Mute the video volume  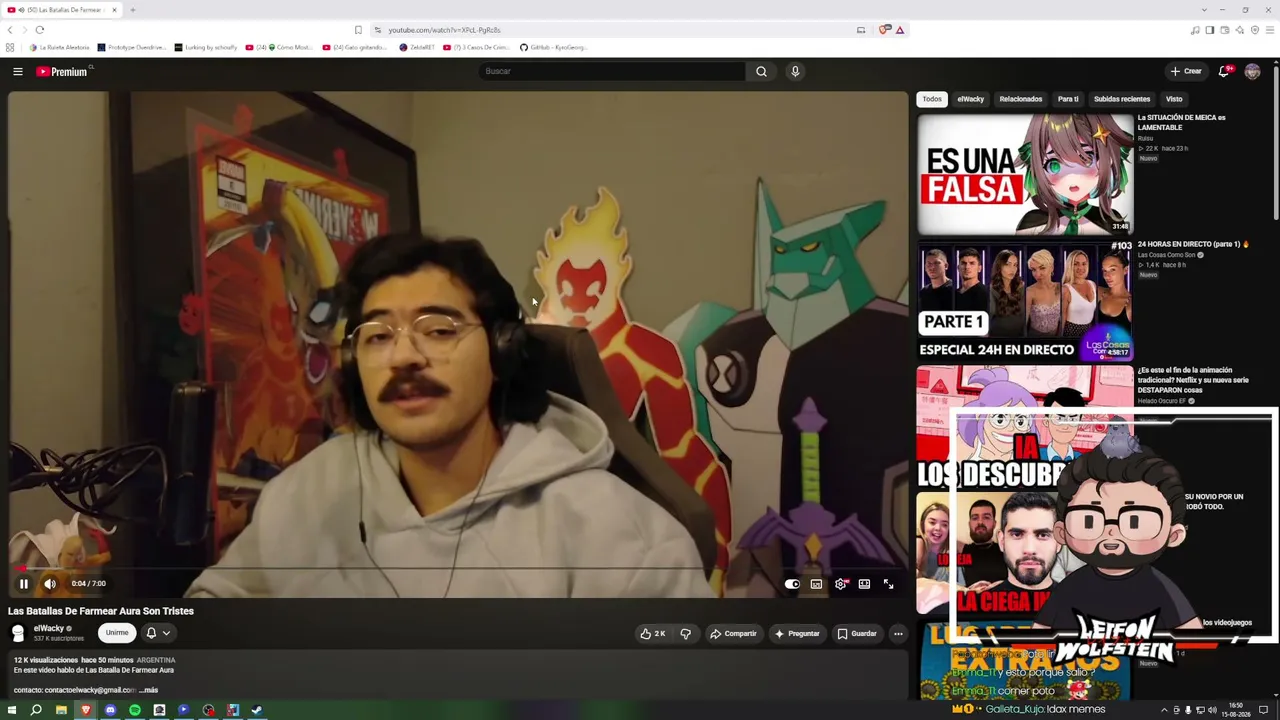pos(50,584)
